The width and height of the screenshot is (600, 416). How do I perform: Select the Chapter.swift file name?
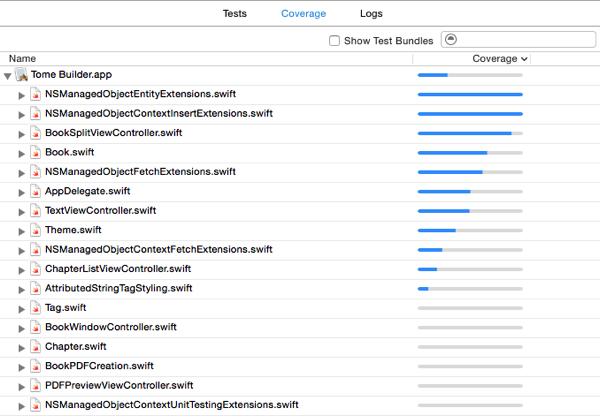click(76, 346)
